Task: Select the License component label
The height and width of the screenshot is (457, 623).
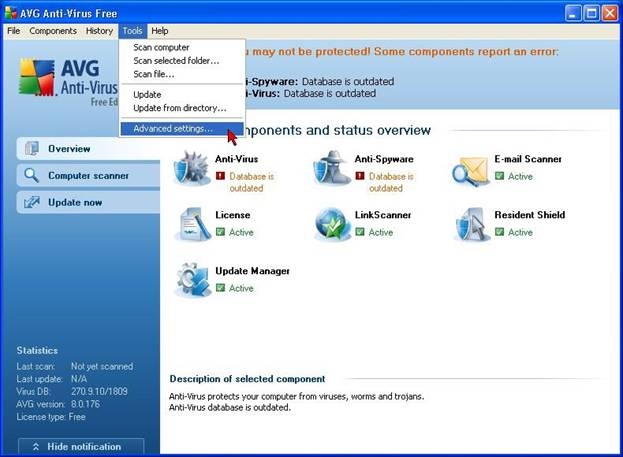Action: tap(232, 215)
